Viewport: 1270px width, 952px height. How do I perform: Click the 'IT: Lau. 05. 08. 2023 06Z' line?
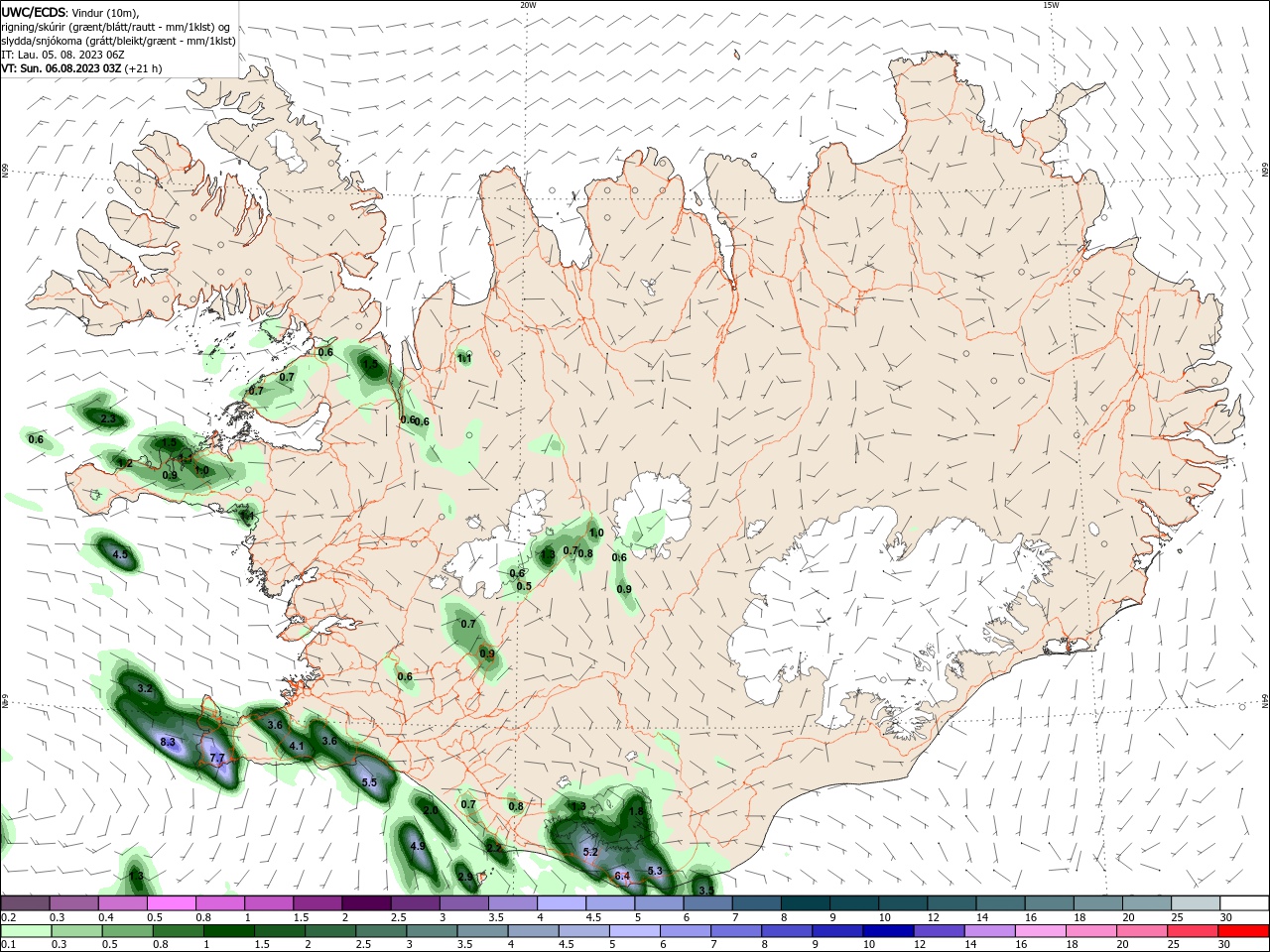coord(63,55)
